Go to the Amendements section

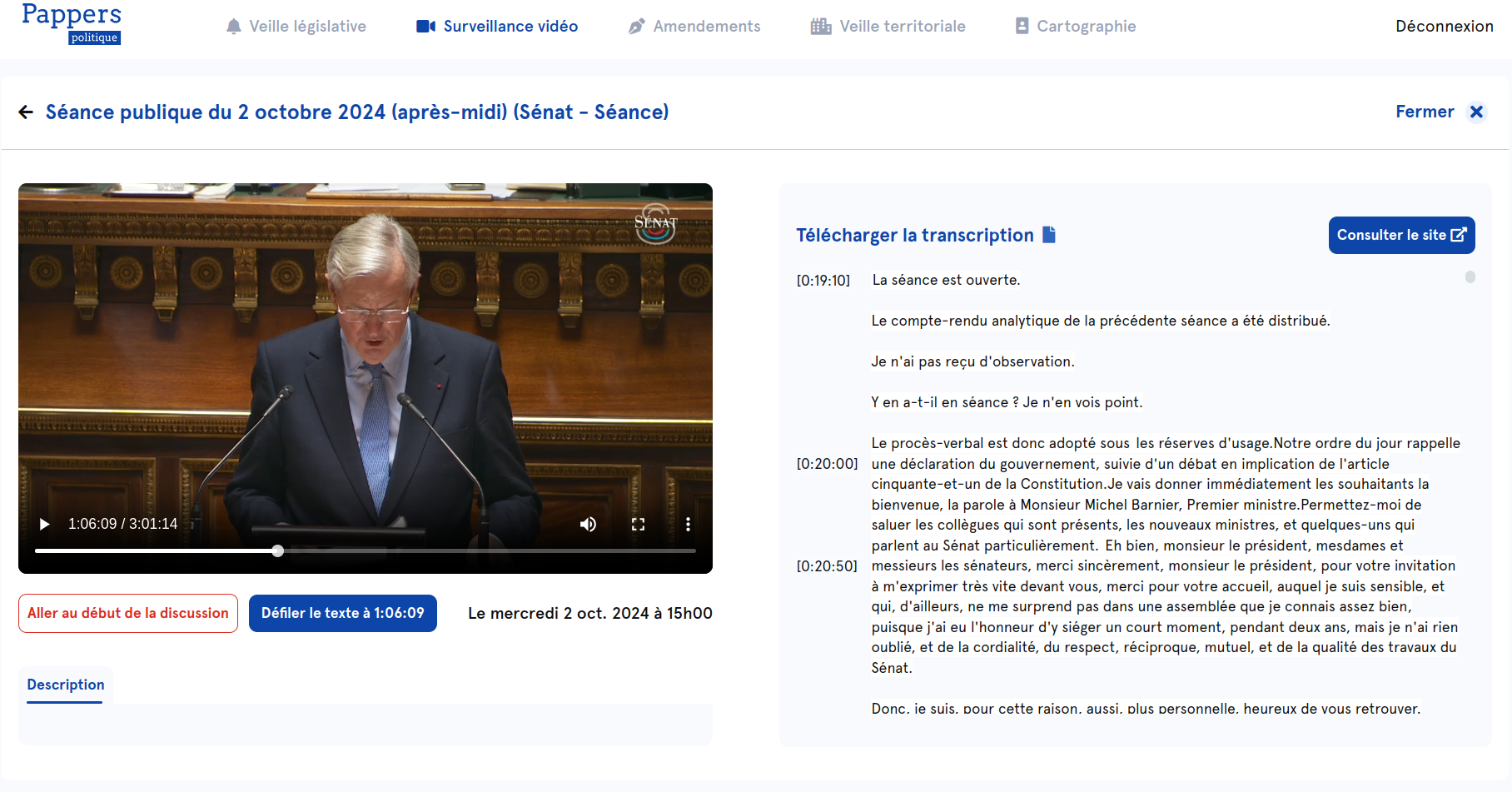tap(694, 27)
